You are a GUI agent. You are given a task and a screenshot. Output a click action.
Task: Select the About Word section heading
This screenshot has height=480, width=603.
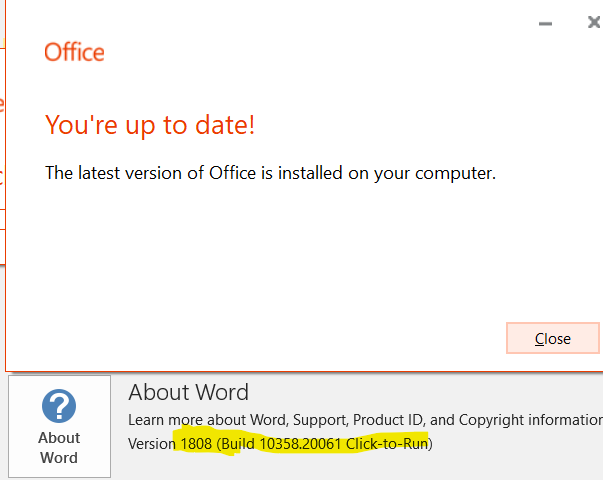click(188, 392)
